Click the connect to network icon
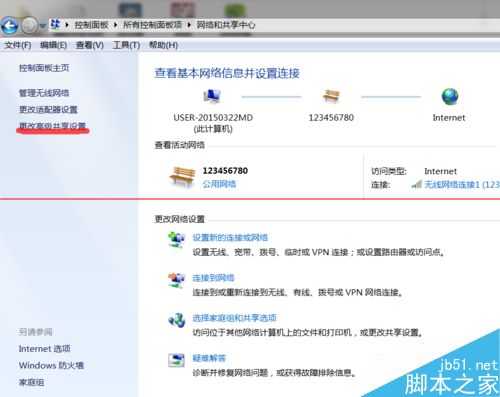Viewport: 500px width, 397px height. [176, 279]
